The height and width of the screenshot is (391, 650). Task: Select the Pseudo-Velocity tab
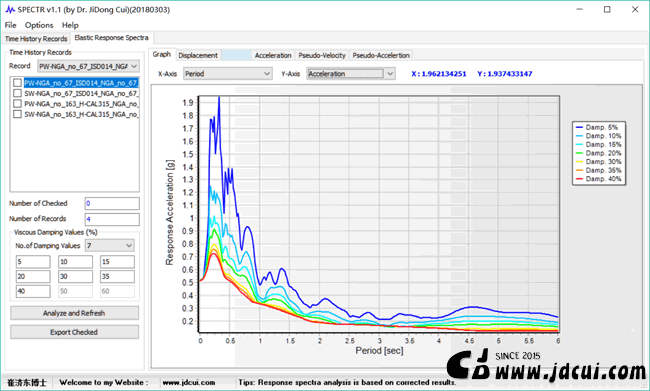322,55
